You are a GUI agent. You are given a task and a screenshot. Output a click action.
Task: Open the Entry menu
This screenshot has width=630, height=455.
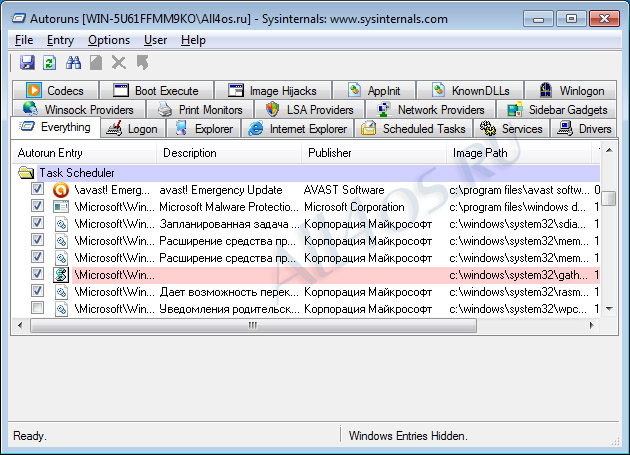tap(60, 40)
